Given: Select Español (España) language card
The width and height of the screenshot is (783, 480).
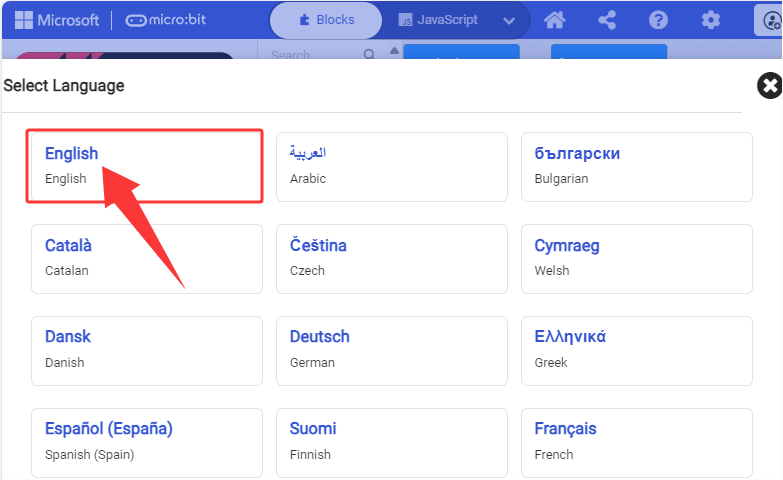Looking at the screenshot, I should coord(147,443).
